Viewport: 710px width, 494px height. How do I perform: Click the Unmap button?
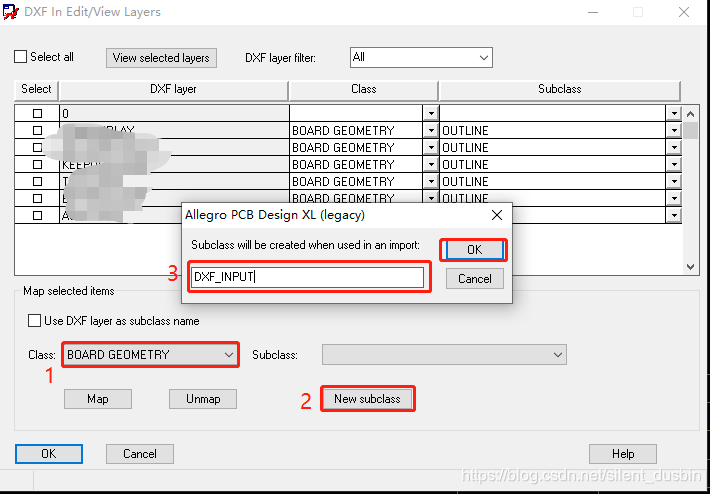point(203,399)
